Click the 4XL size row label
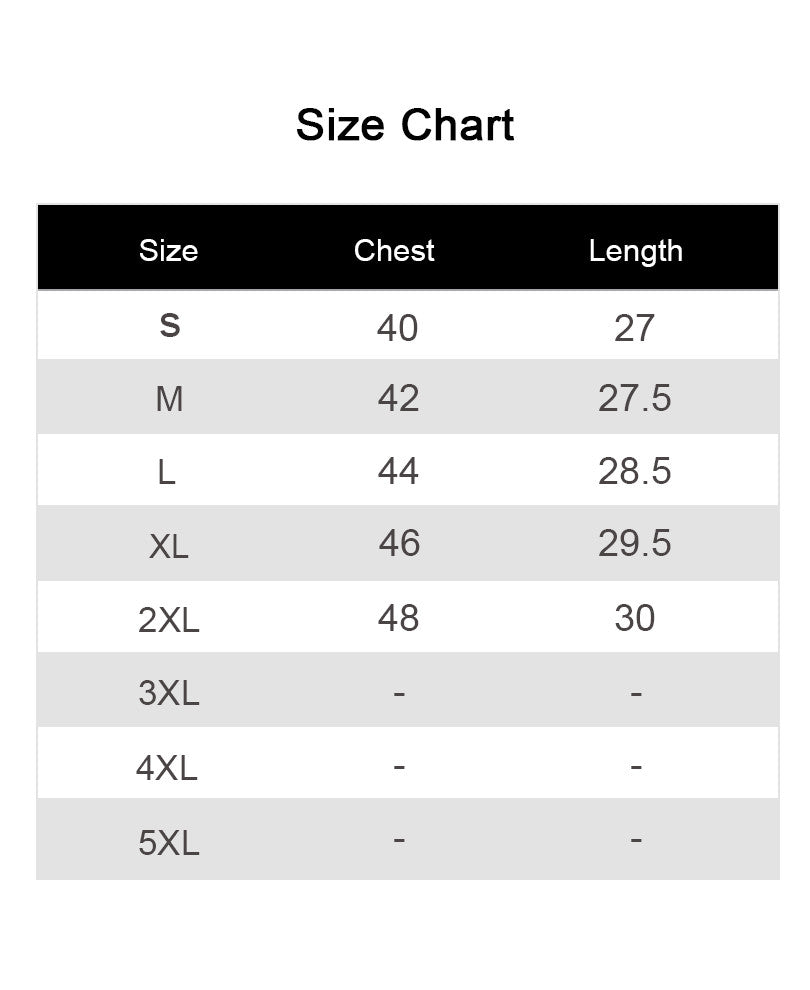The height and width of the screenshot is (990, 810). [167, 768]
